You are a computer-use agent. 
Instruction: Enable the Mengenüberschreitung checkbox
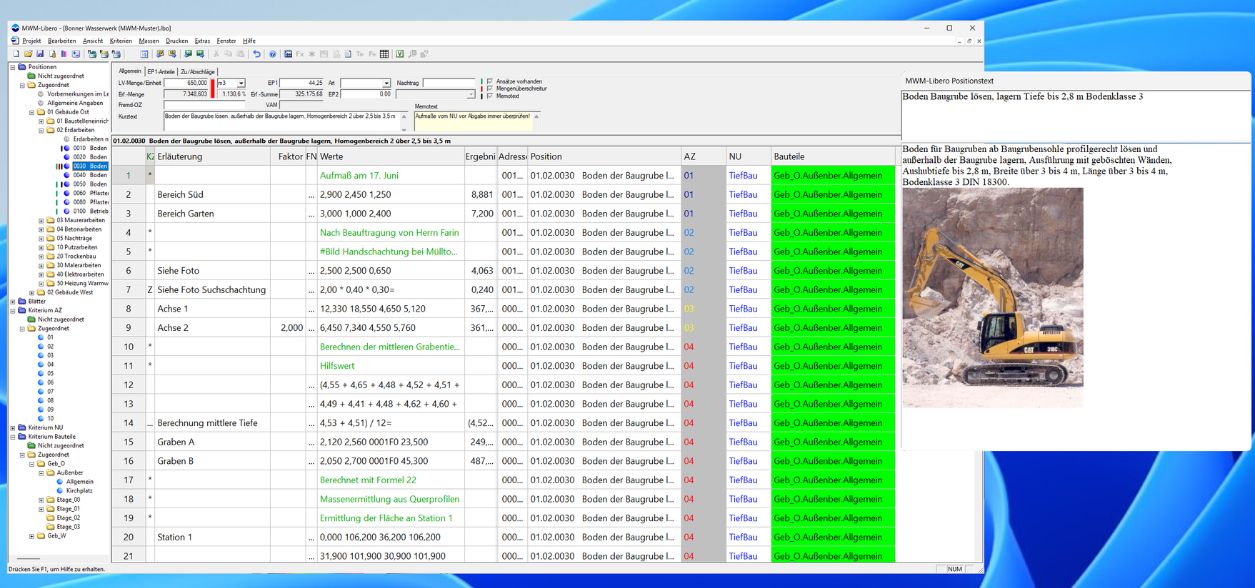(489, 87)
